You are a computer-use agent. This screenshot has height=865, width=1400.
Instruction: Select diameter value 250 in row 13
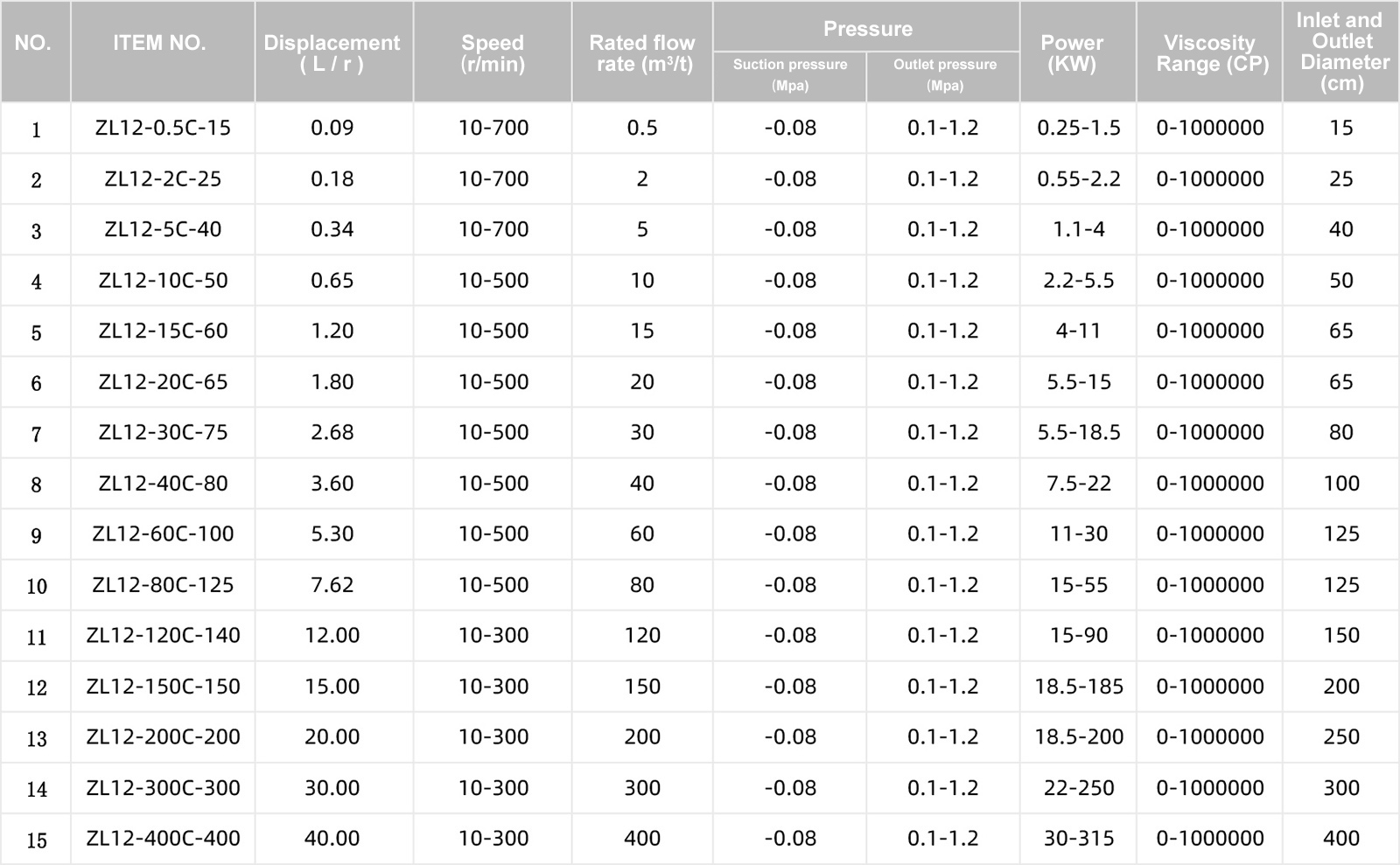pyautogui.click(x=1341, y=736)
